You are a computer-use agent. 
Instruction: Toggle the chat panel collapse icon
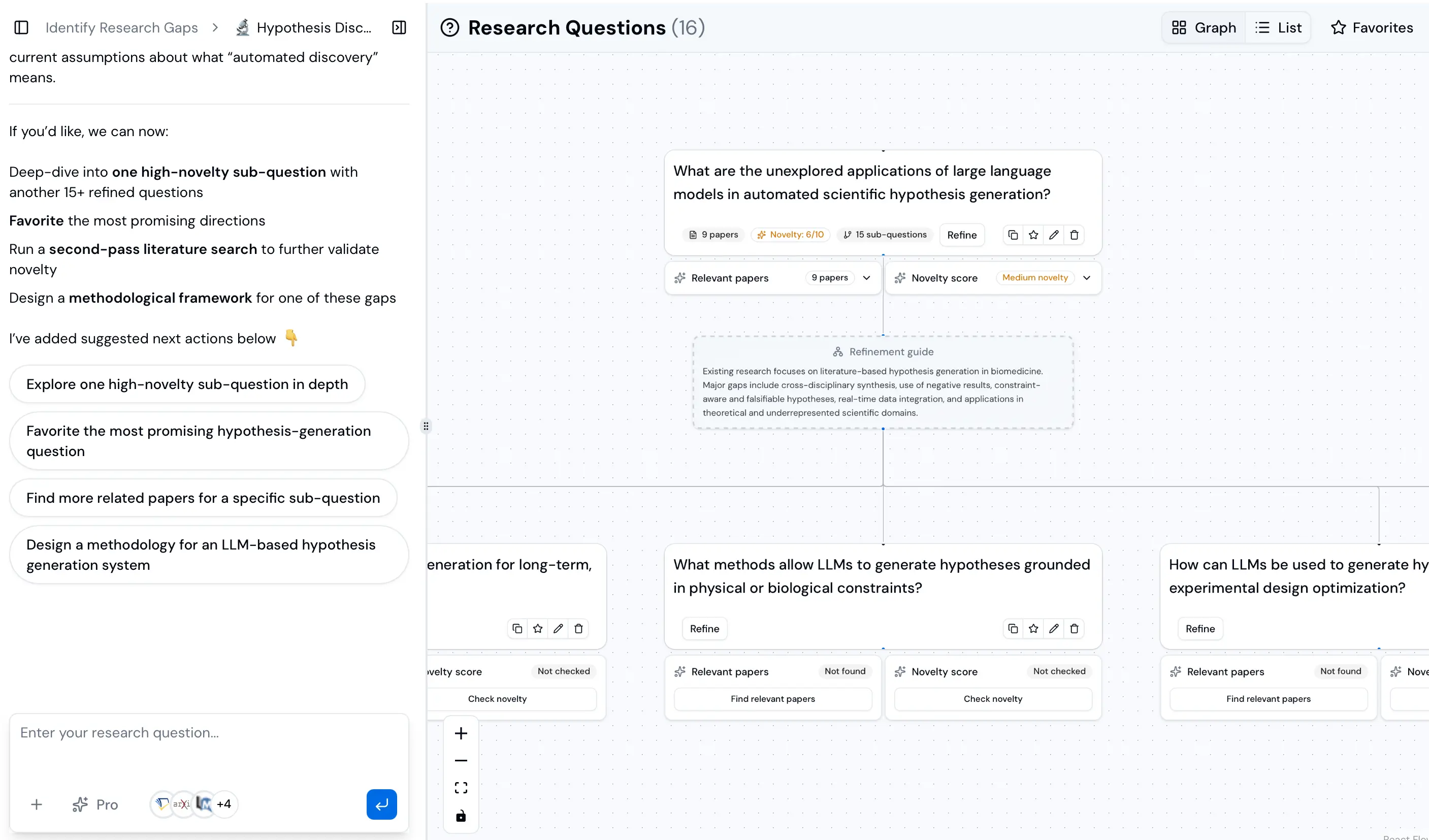point(399,27)
